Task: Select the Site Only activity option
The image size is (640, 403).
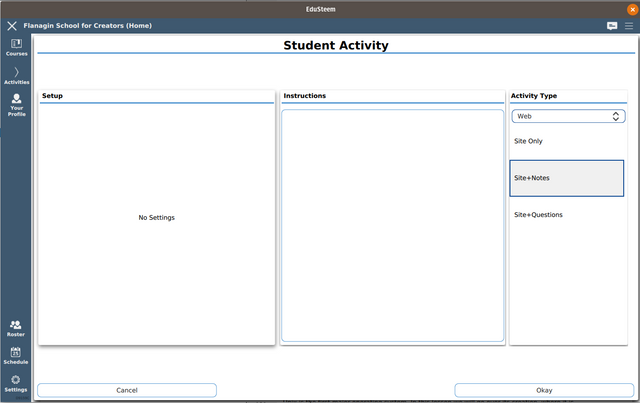Action: pyautogui.click(x=567, y=141)
